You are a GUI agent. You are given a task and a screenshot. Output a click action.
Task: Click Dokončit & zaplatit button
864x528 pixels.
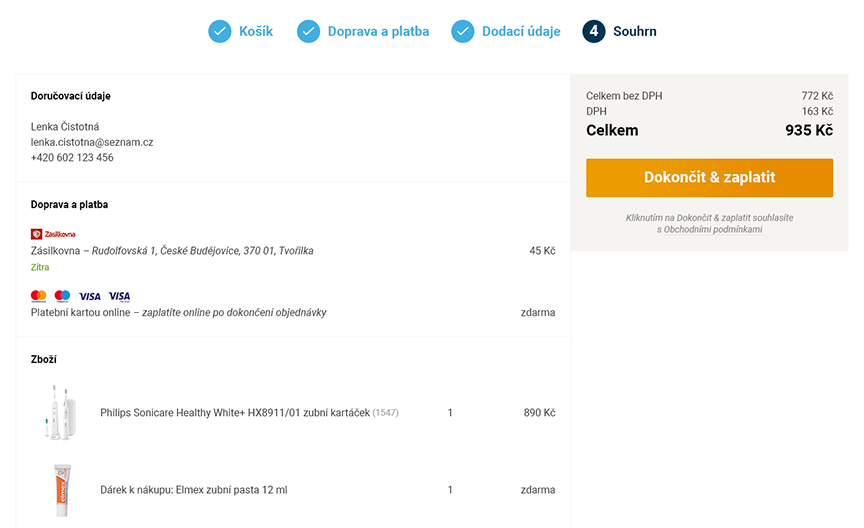pos(709,177)
